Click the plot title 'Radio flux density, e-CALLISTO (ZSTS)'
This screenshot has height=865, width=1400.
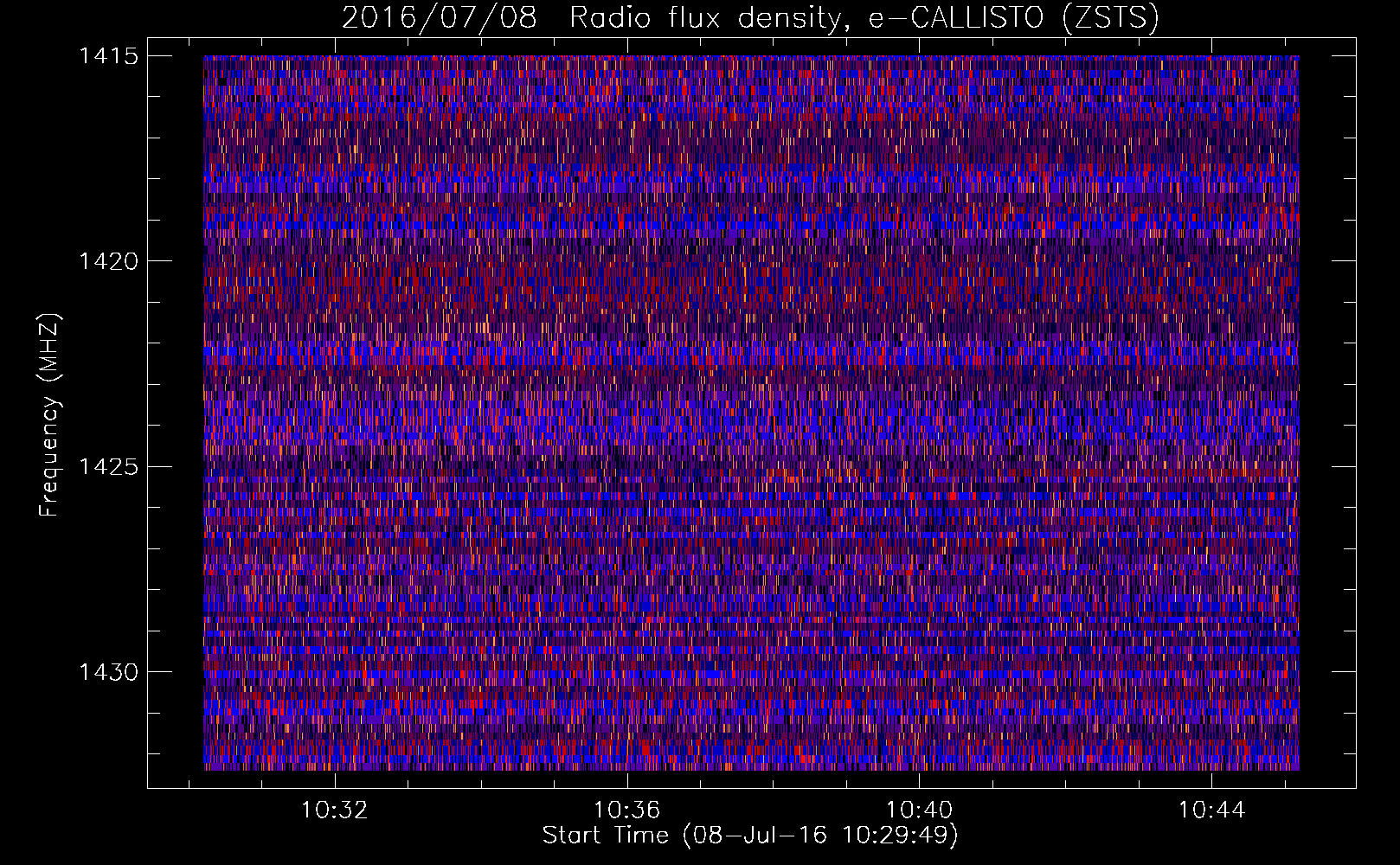[x=864, y=17]
